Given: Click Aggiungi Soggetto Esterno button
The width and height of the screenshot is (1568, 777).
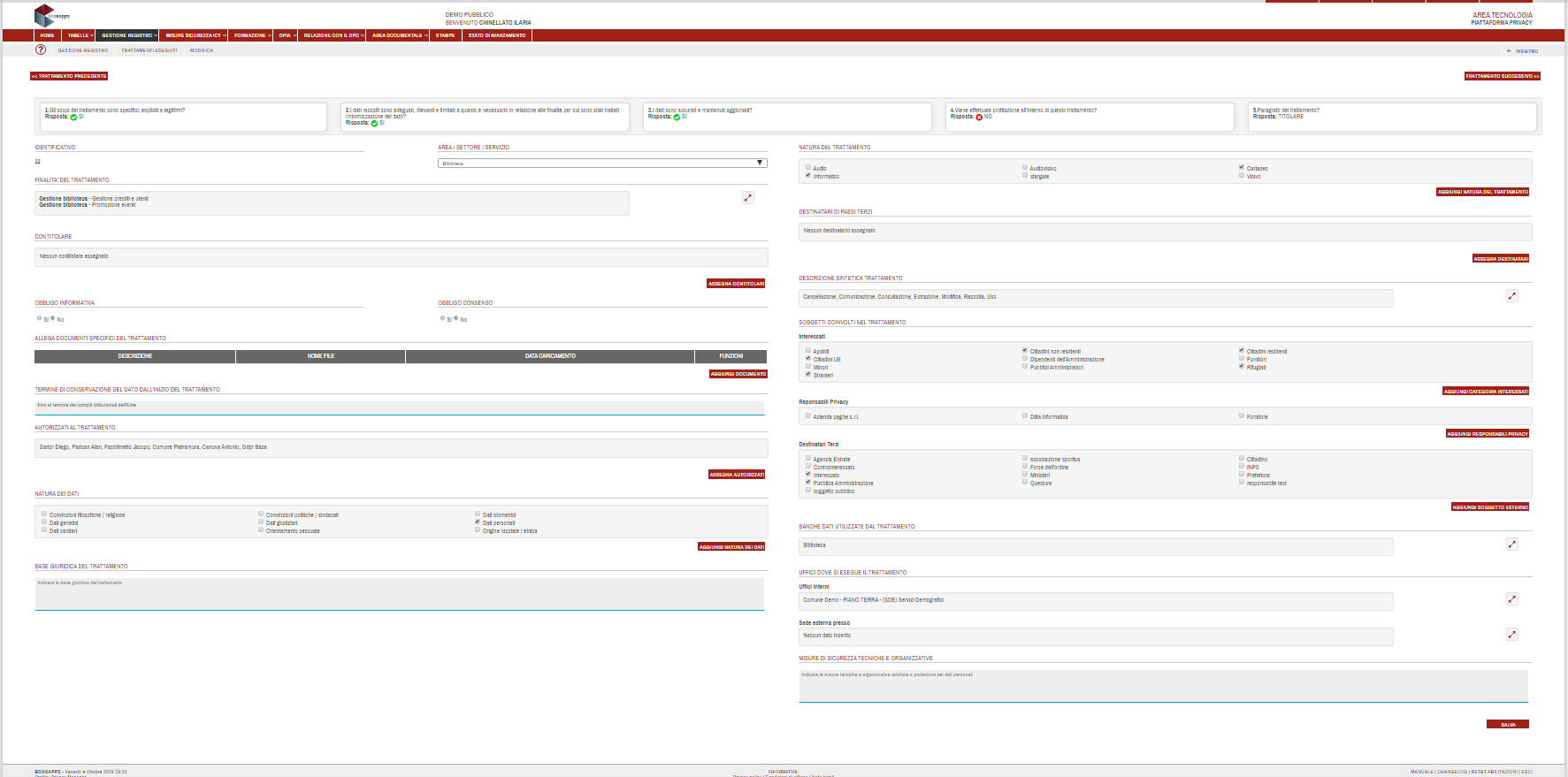Looking at the screenshot, I should [x=1490, y=507].
